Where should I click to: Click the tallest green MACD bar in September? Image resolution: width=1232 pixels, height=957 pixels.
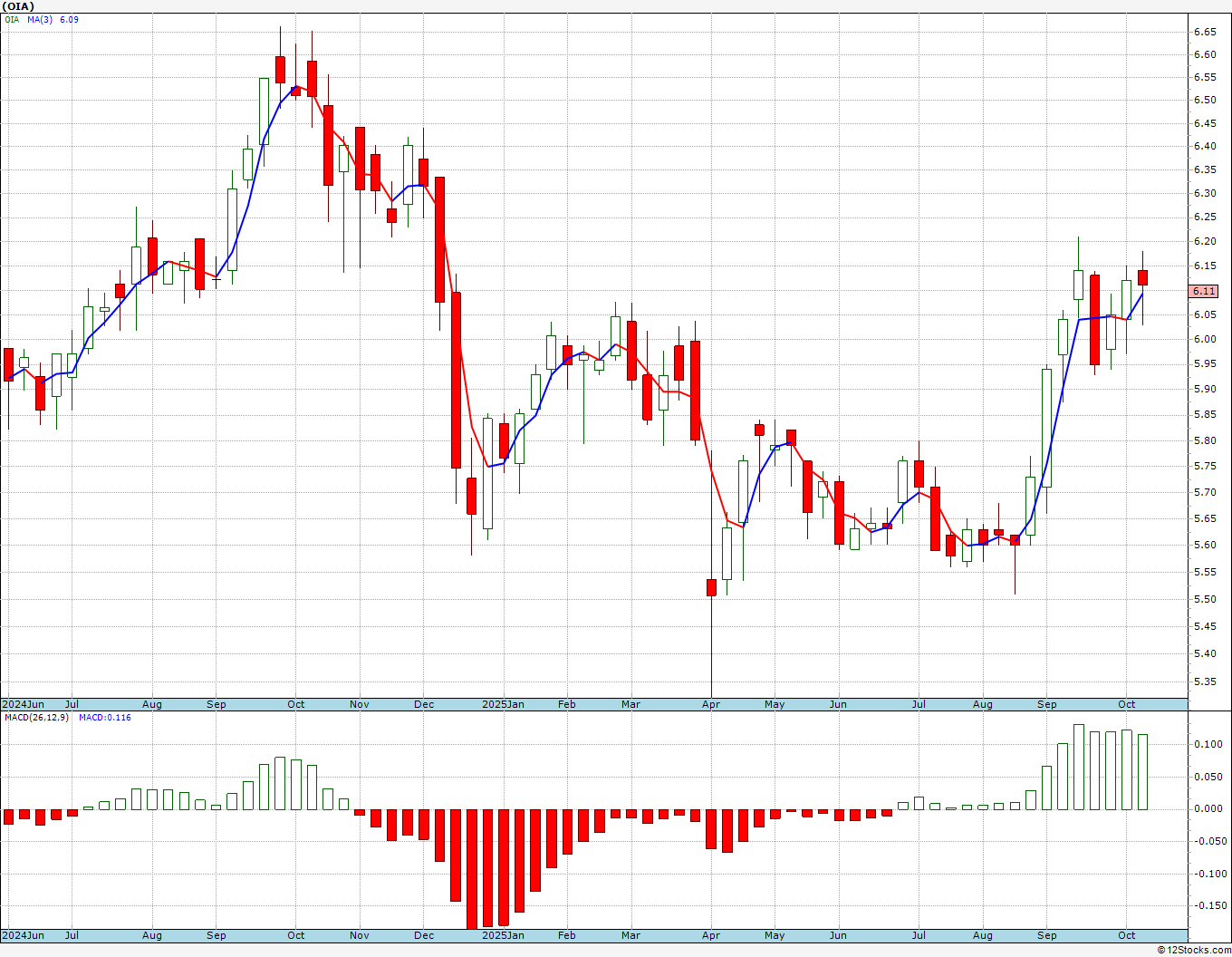click(1079, 767)
